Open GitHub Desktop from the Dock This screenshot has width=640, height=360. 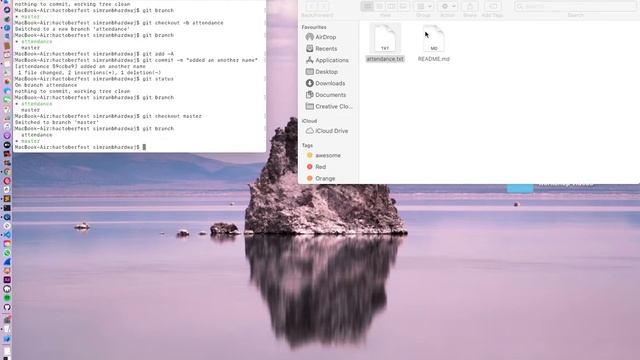(x=7, y=307)
